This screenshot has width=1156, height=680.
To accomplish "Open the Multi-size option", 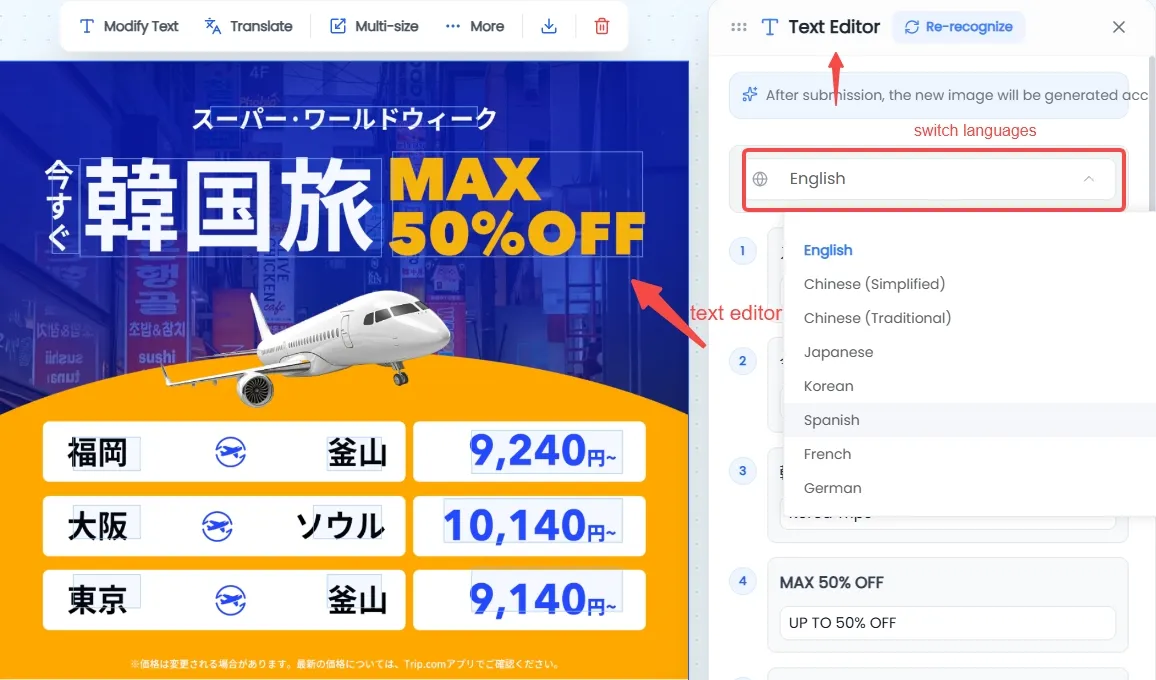I will tap(374, 27).
